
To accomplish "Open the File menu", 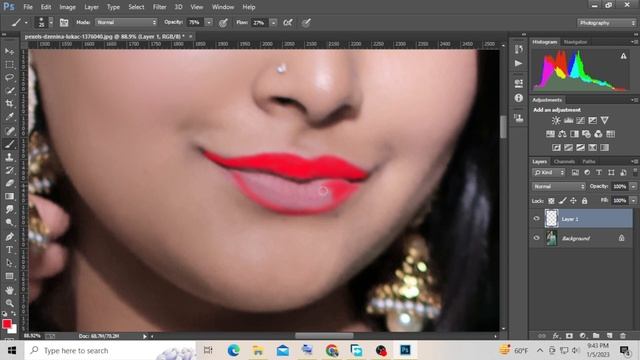I will click(x=28, y=7).
